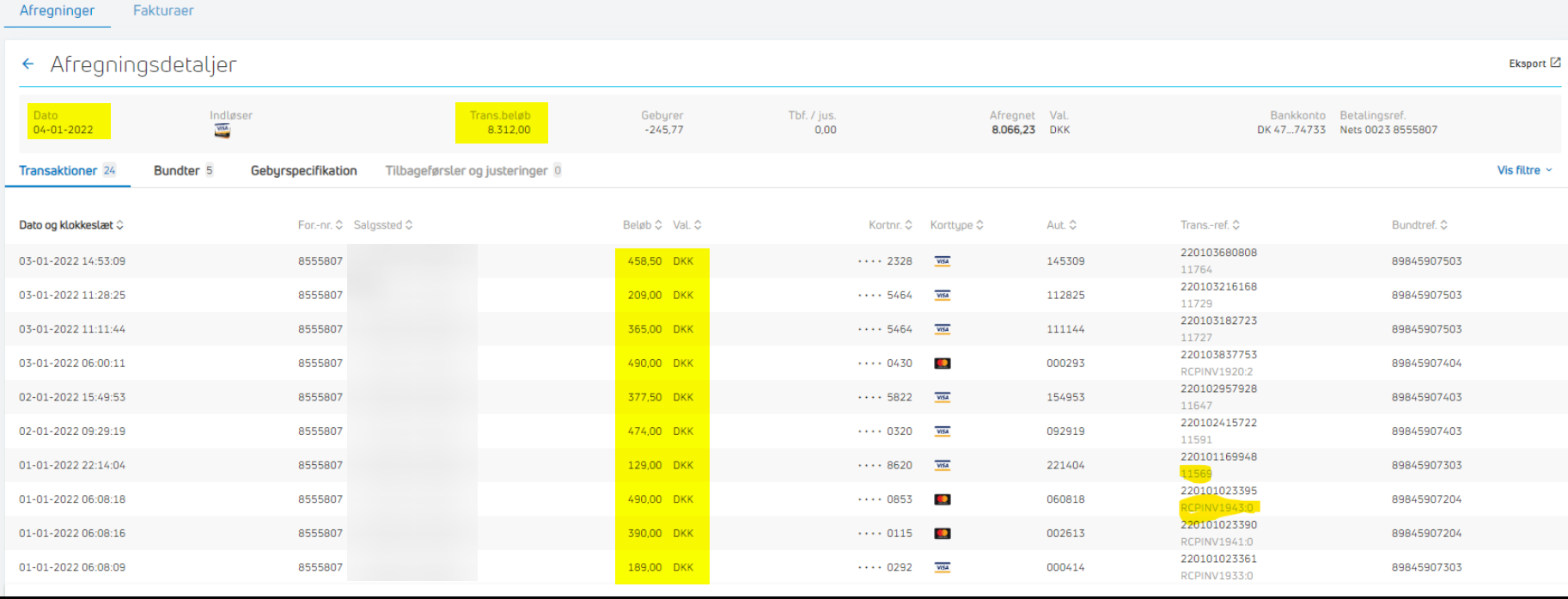Click the Eksport external link icon
1568x599 pixels.
tap(1555, 63)
